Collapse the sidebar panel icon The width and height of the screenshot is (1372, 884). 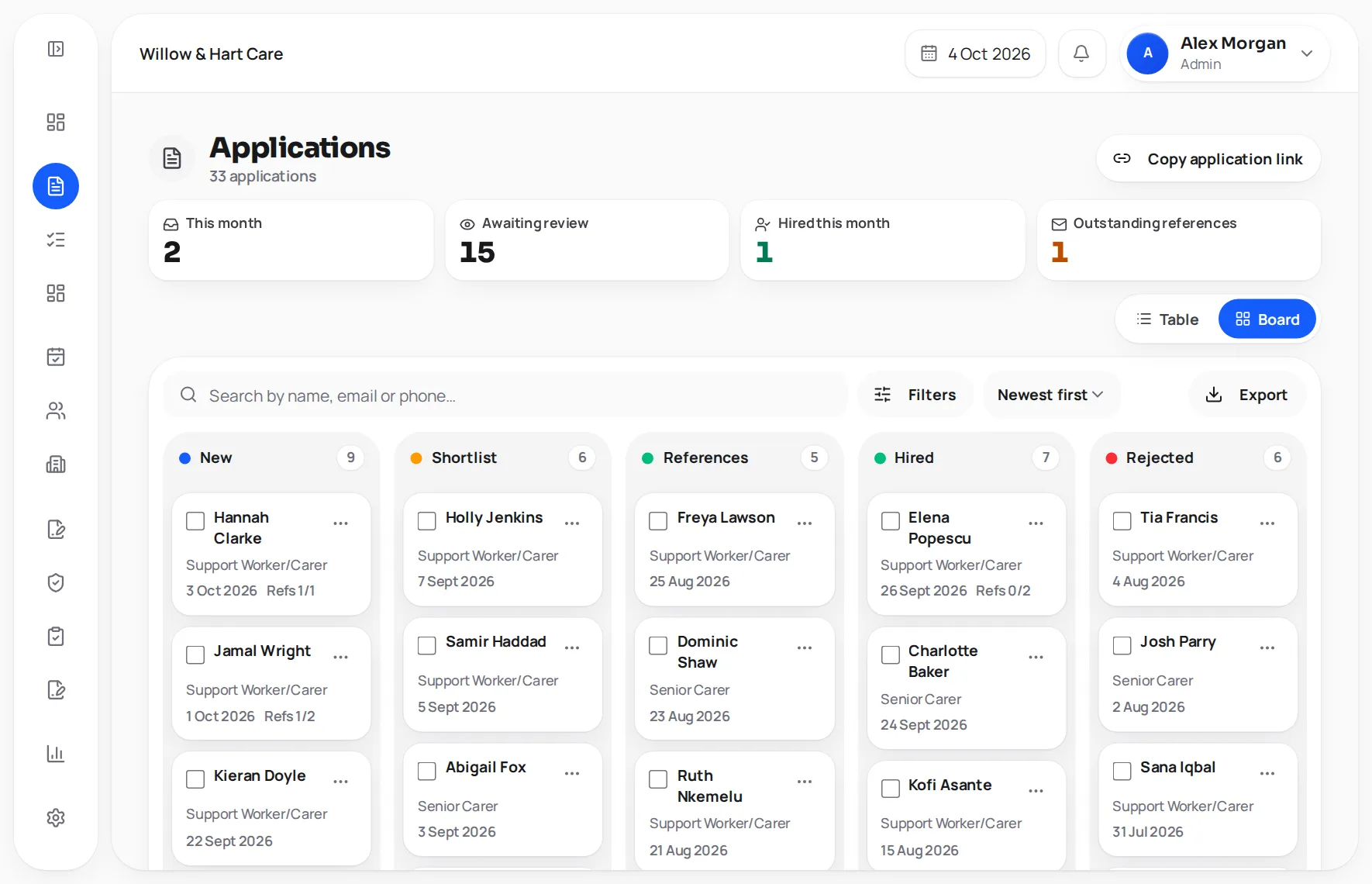[56, 49]
